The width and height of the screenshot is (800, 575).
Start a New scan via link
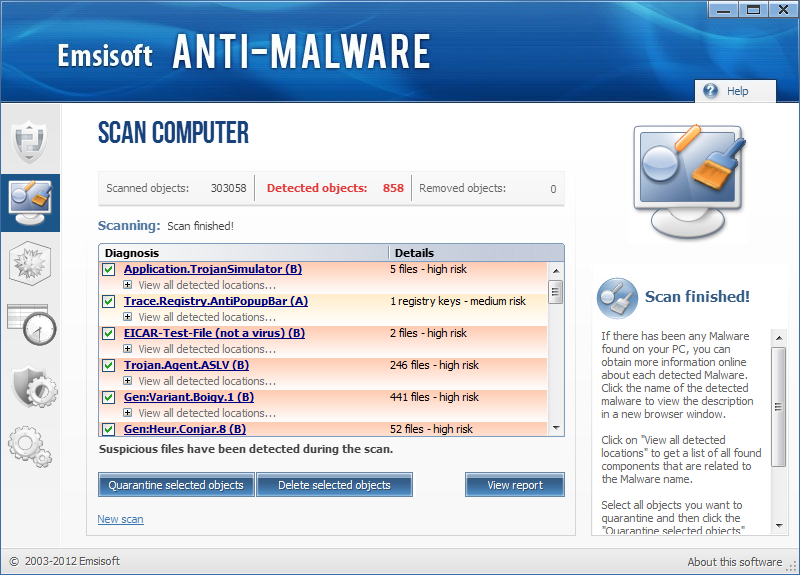[120, 519]
